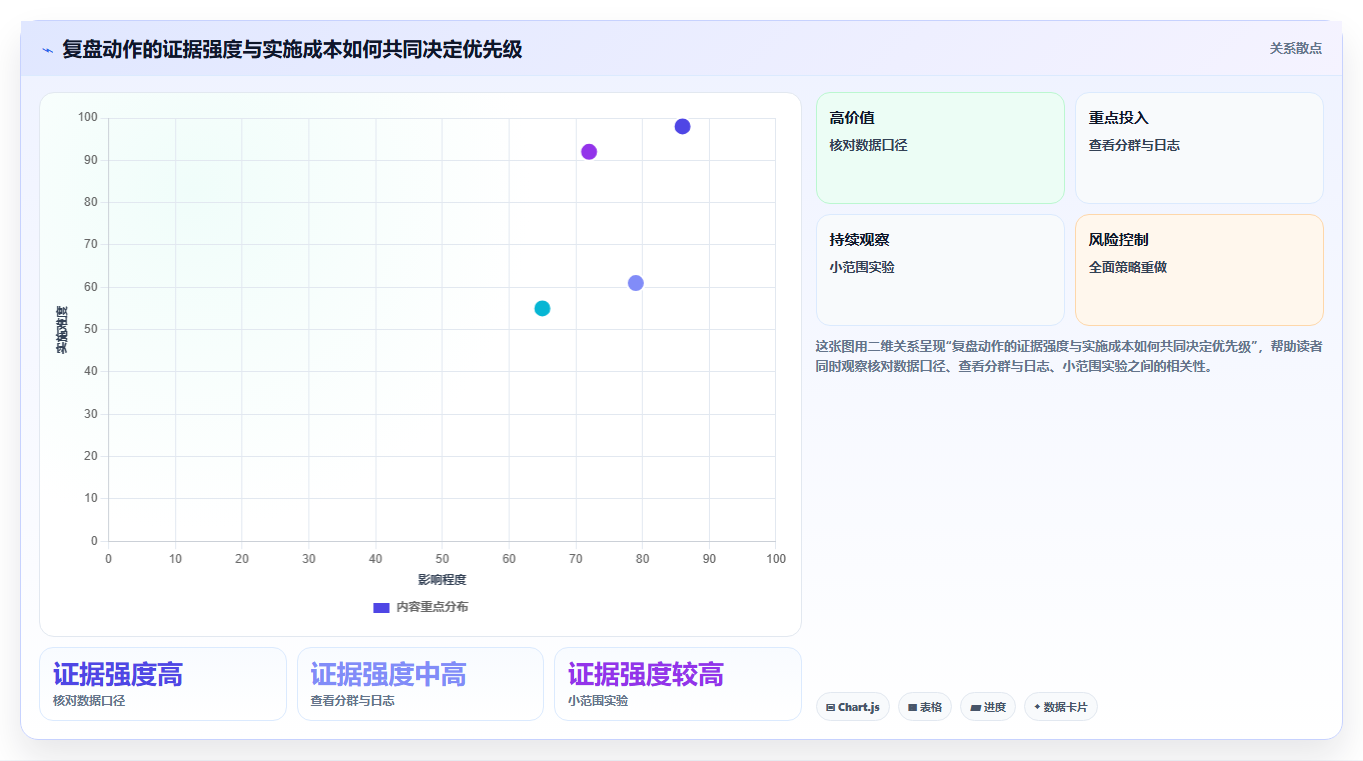Screen dimensions: 1363x761
Task: Click the y-axis tick label 100
Action: point(88,118)
